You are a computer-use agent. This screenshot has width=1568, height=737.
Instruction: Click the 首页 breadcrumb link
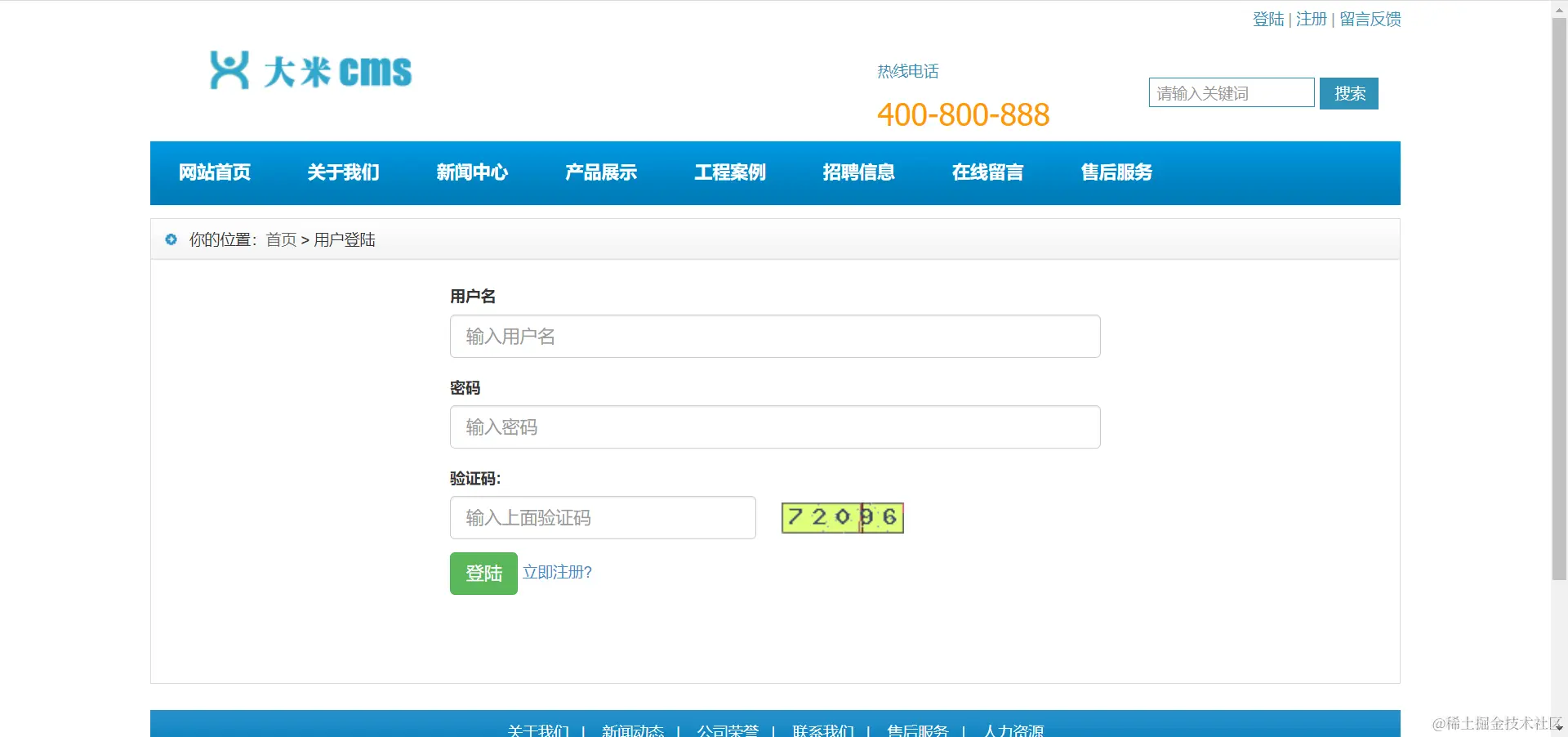[281, 239]
